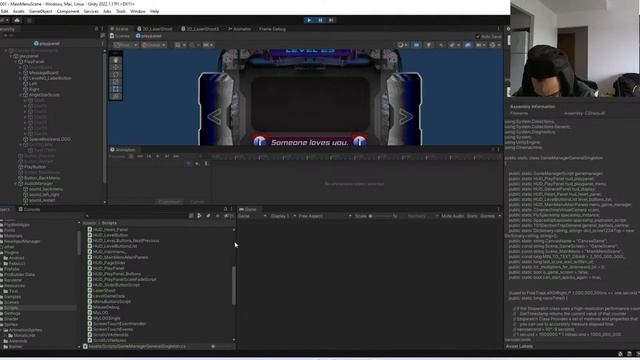The width and height of the screenshot is (640, 360).
Task: Toggle Mute Audio in Game view
Action: click(452, 216)
